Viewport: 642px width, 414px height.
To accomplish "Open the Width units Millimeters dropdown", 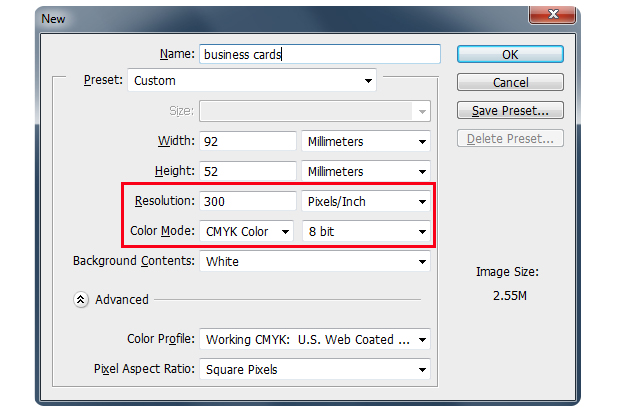I will coord(366,141).
